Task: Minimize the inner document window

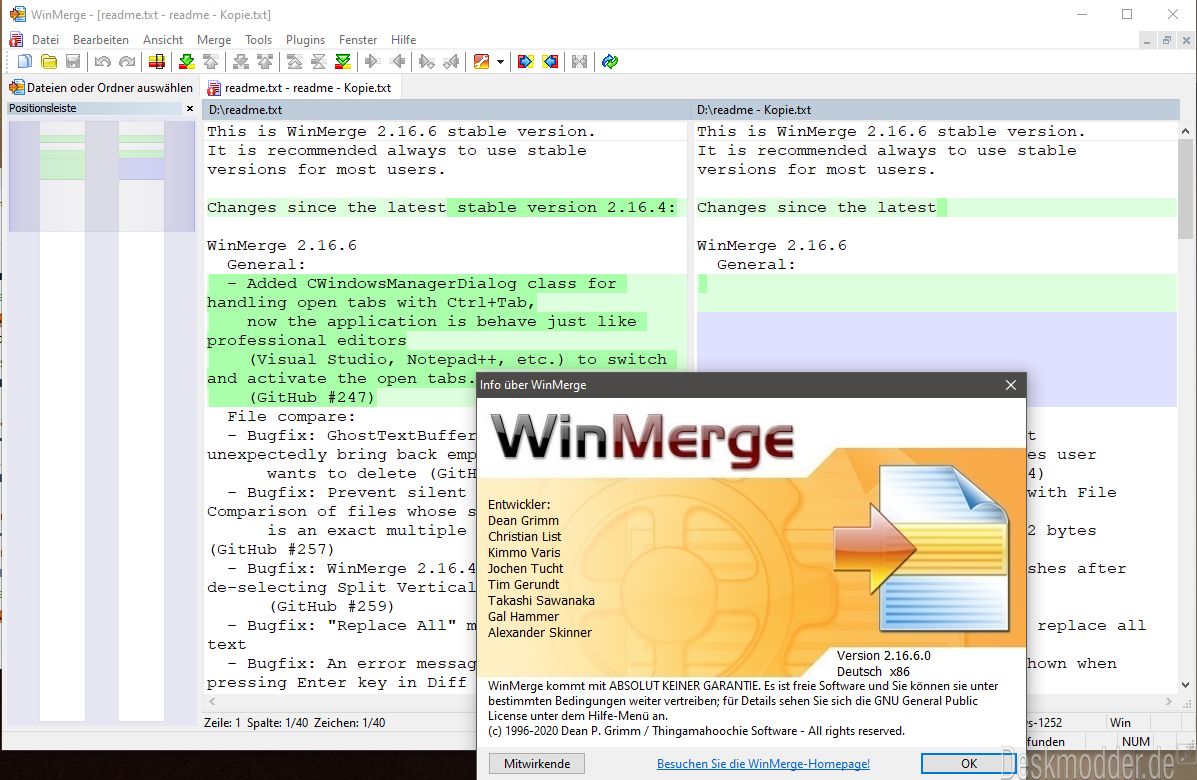Action: point(1147,40)
